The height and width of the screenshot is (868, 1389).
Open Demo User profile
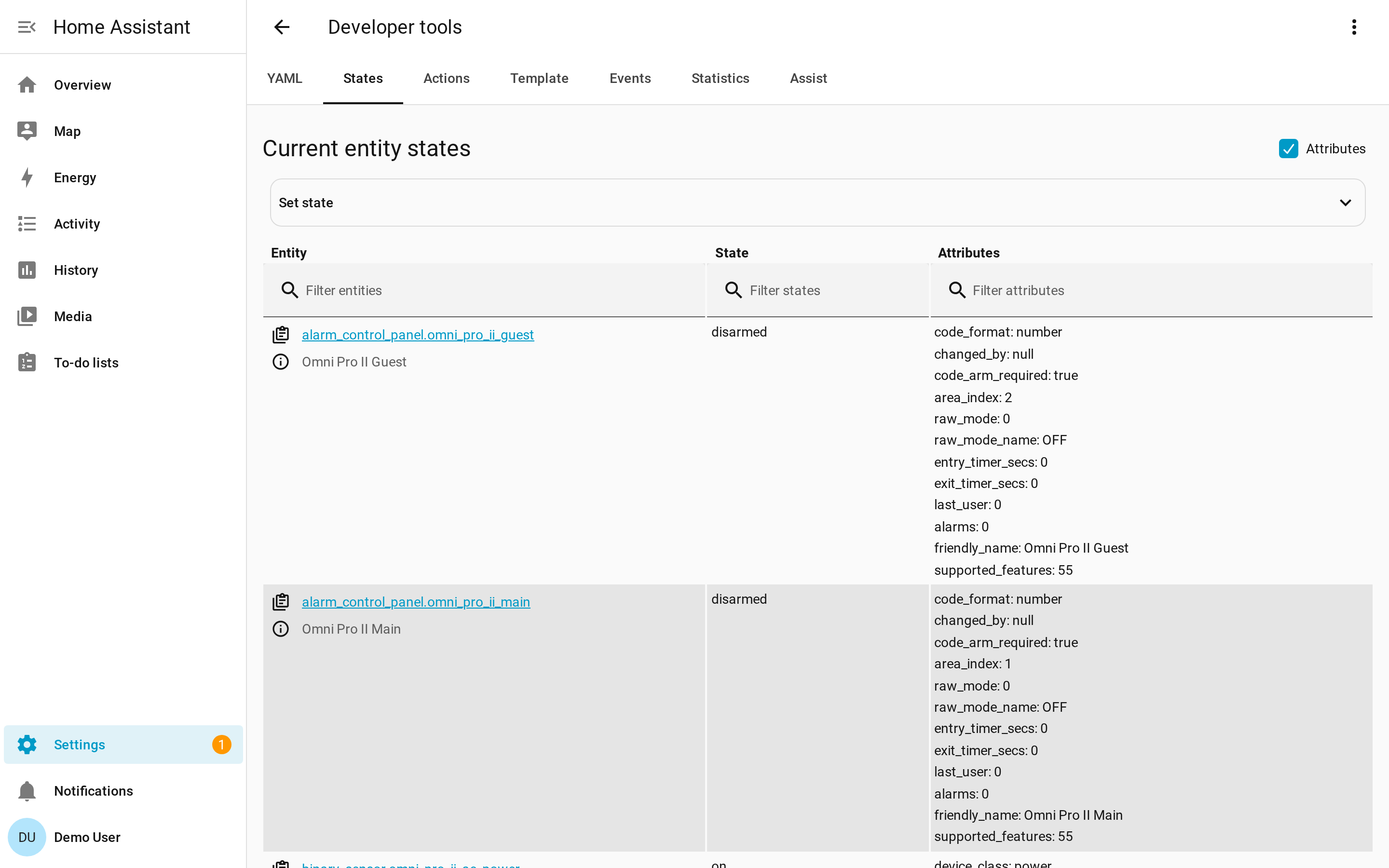pyautogui.click(x=123, y=837)
